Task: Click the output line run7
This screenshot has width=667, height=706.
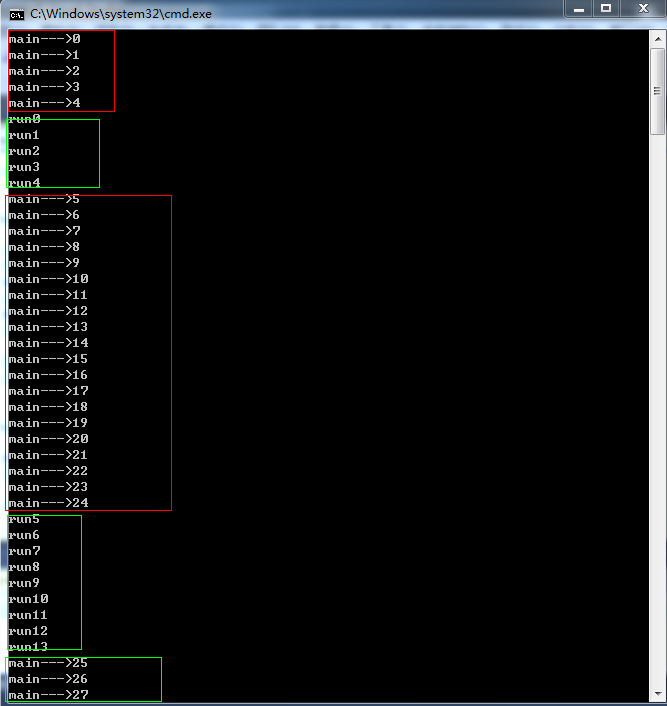Action: [24, 551]
